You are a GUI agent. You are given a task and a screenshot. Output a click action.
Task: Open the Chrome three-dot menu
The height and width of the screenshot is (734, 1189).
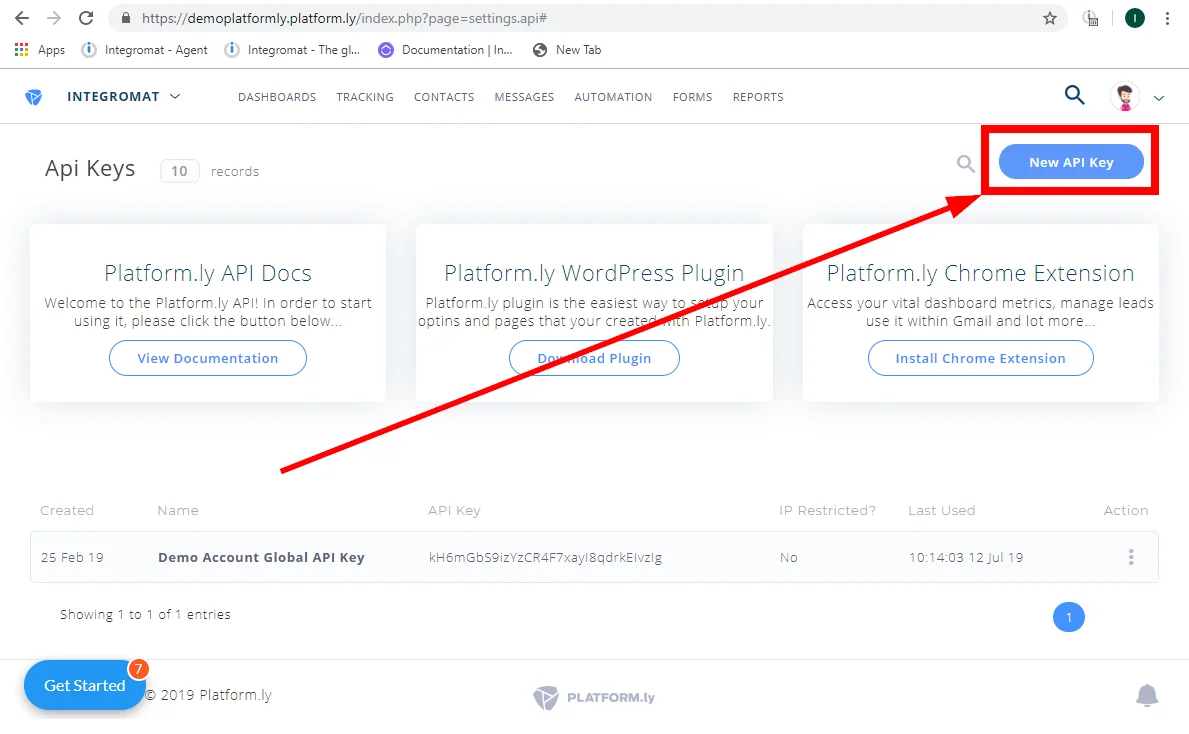pos(1167,18)
